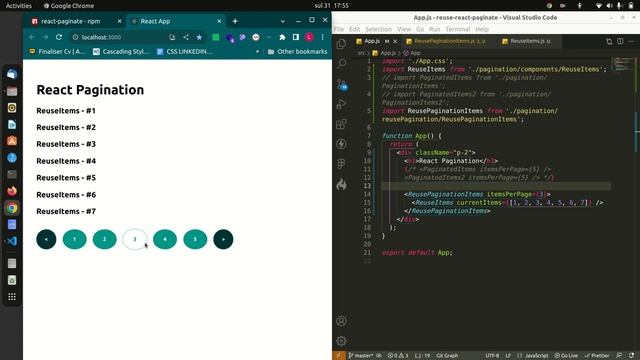640x360 pixels.
Task: Close the App.js editor tab
Action: (x=395, y=41)
